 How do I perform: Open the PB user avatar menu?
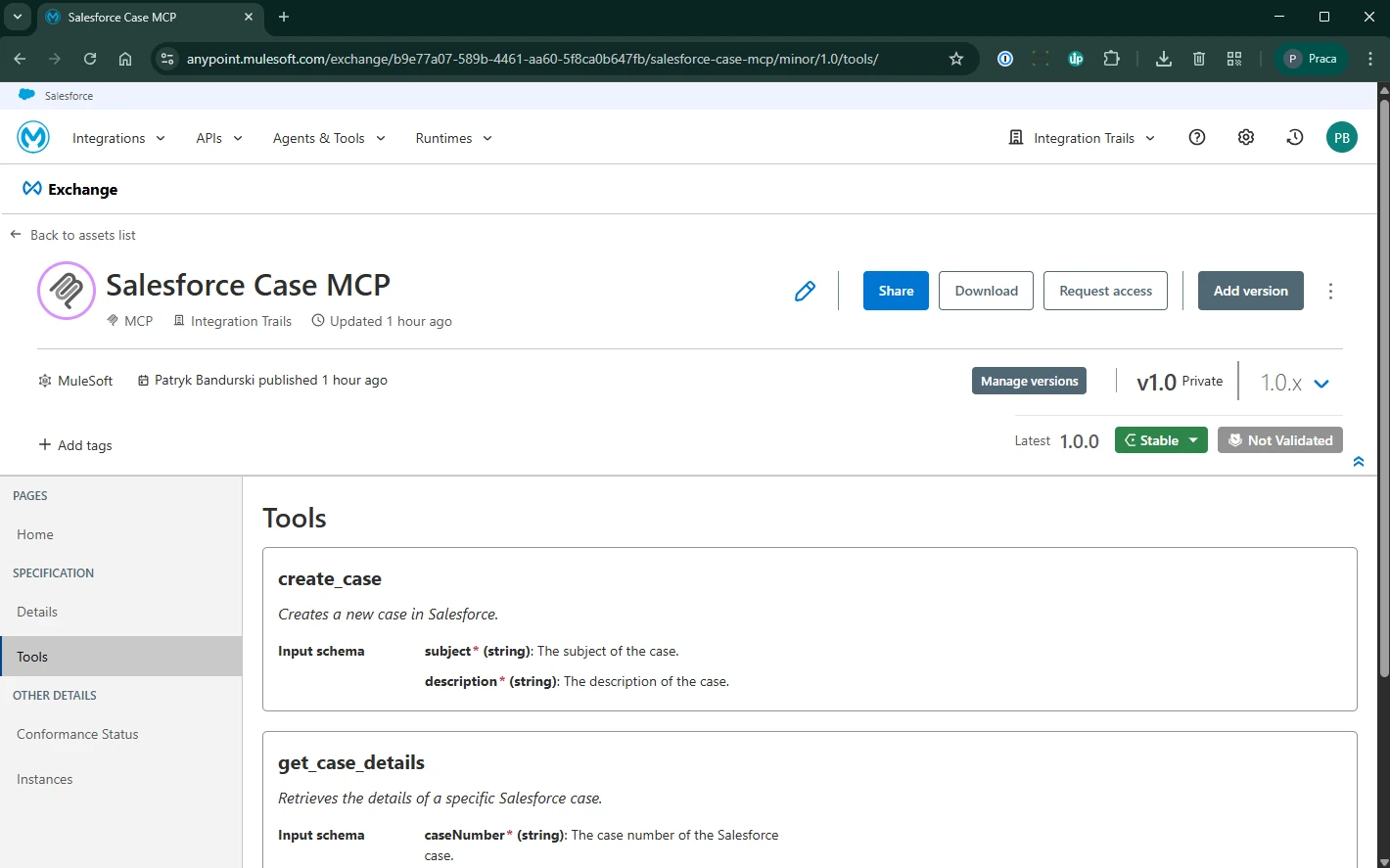click(x=1342, y=138)
